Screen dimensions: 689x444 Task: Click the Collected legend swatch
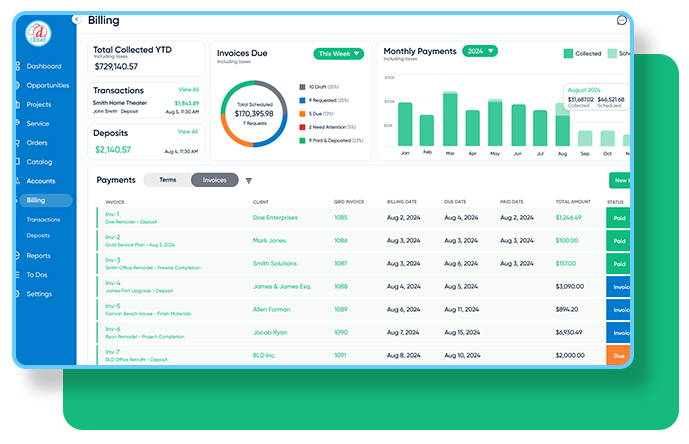[568, 54]
